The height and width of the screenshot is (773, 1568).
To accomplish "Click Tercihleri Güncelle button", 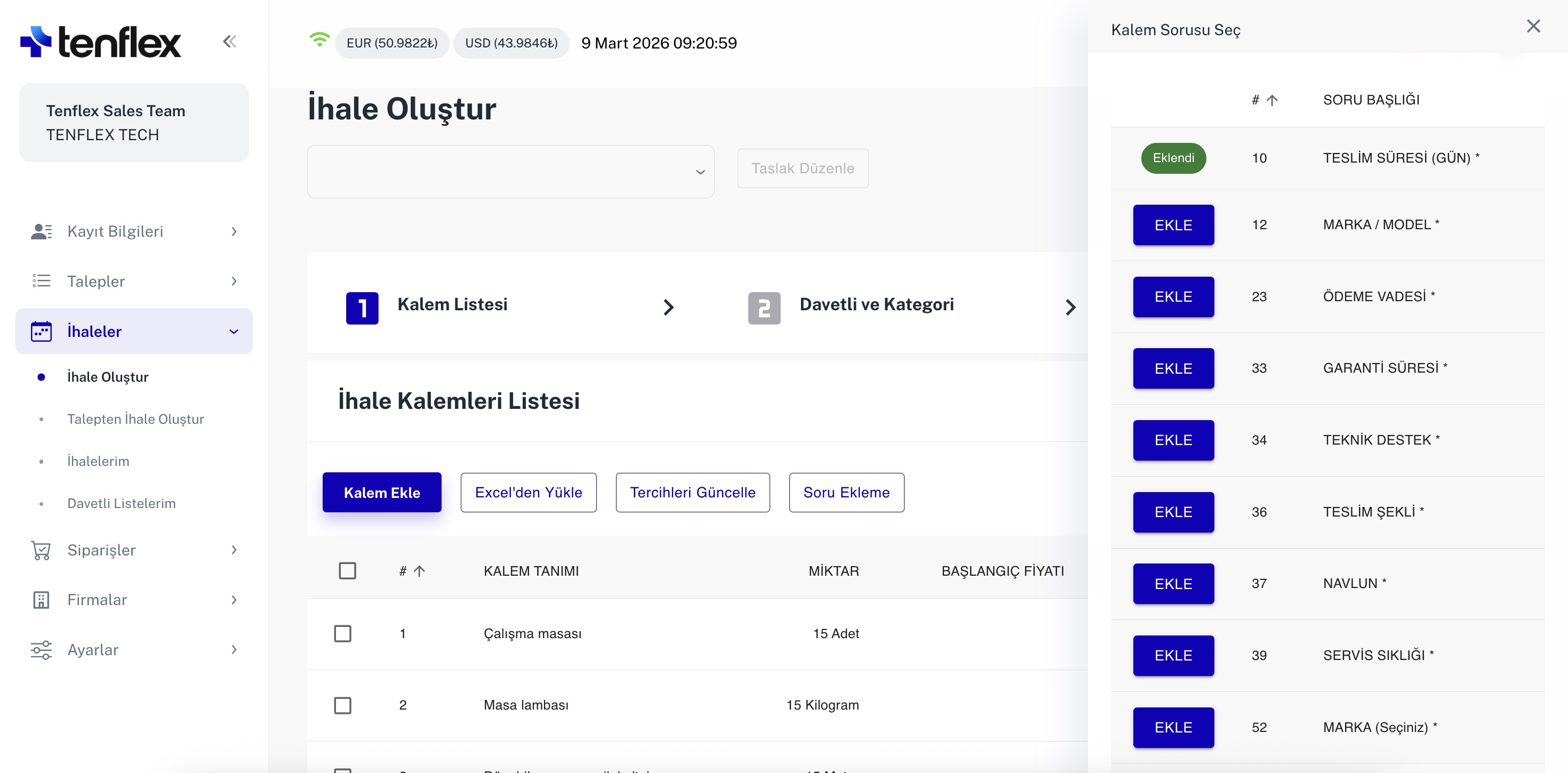I will [693, 493].
